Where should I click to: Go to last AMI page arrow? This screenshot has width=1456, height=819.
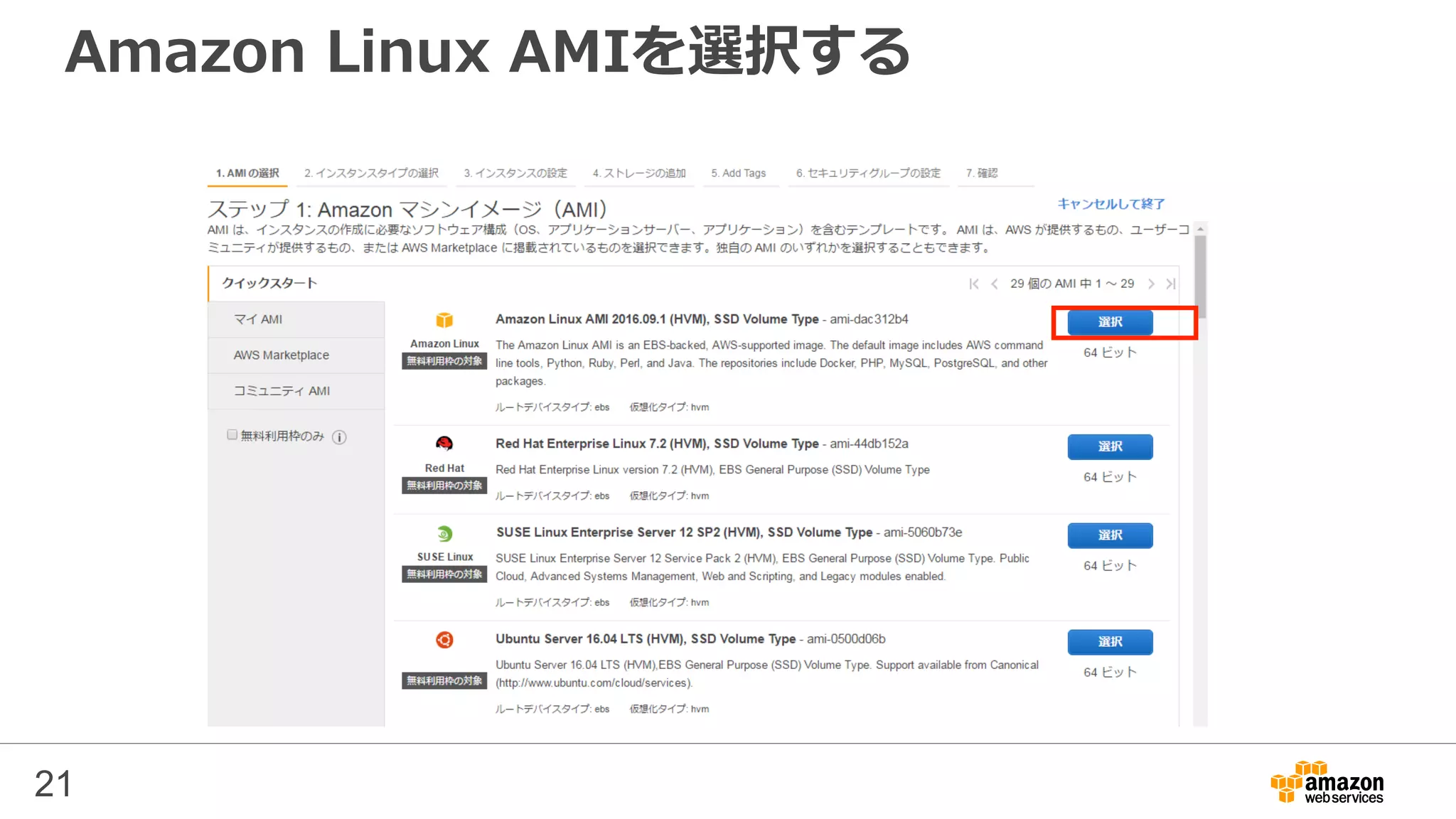click(x=1171, y=284)
